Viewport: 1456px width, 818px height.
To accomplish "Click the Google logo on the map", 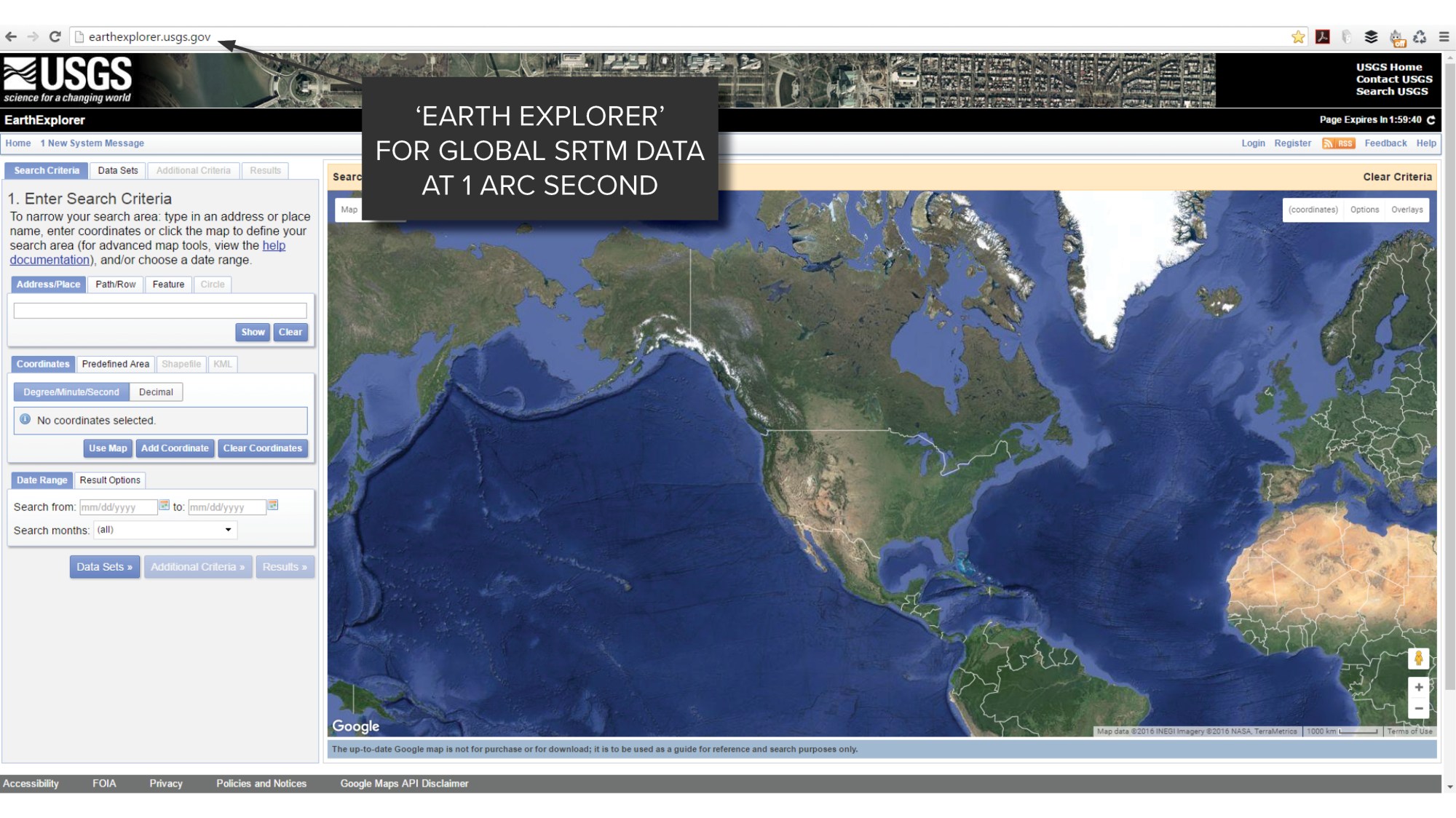I will click(x=356, y=726).
